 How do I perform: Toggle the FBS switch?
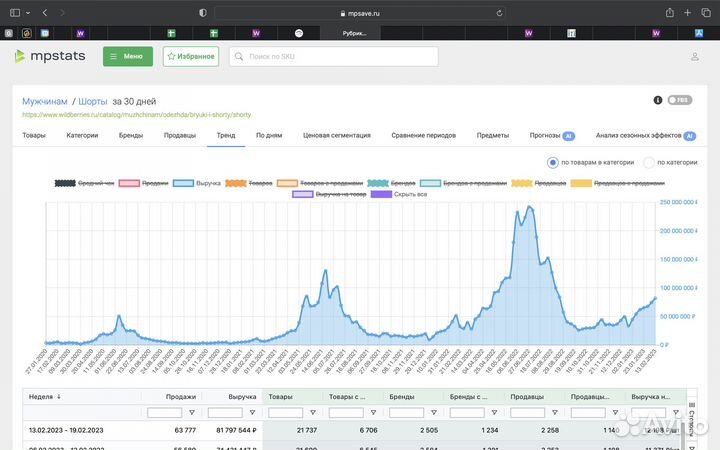point(680,100)
